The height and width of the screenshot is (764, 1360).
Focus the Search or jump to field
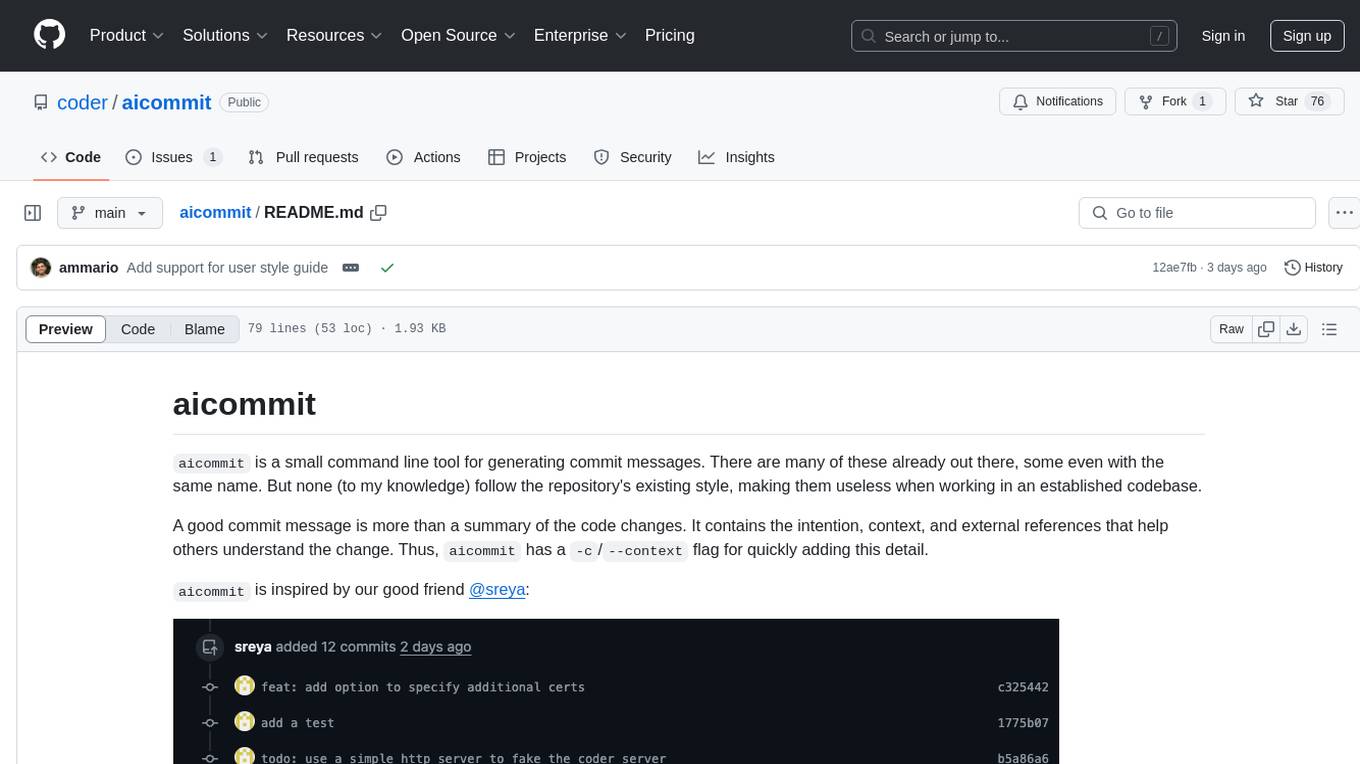(x=1014, y=36)
